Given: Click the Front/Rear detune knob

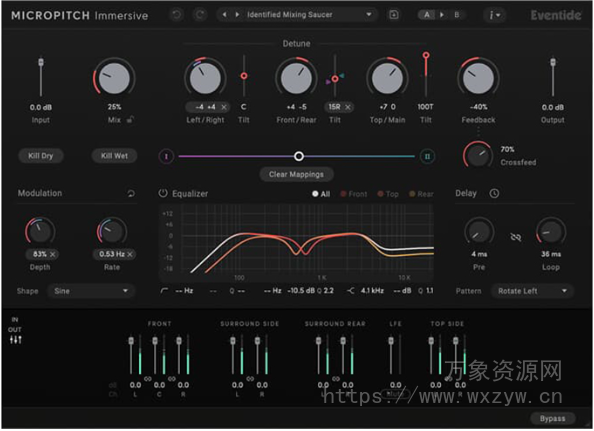Looking at the screenshot, I should [296, 78].
